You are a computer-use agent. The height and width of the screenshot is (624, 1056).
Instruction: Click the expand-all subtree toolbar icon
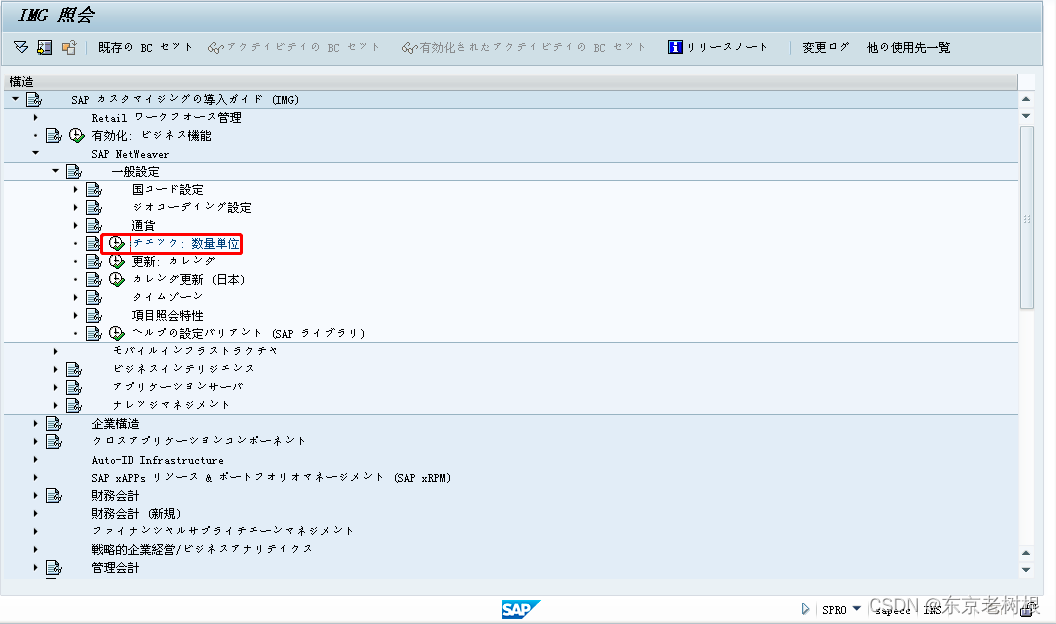click(x=21, y=47)
